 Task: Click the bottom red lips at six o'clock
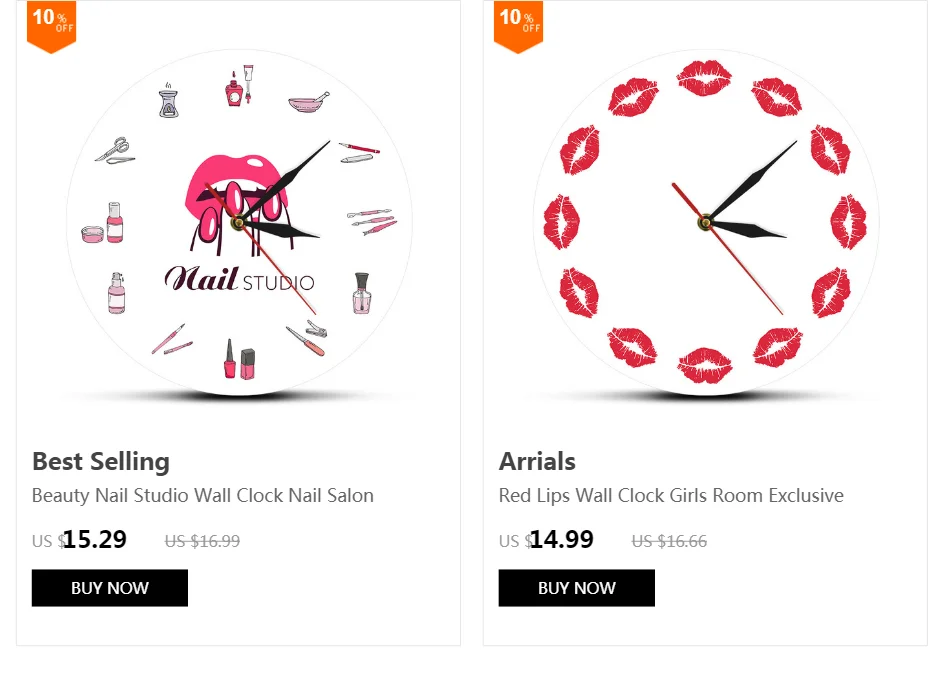(x=705, y=365)
